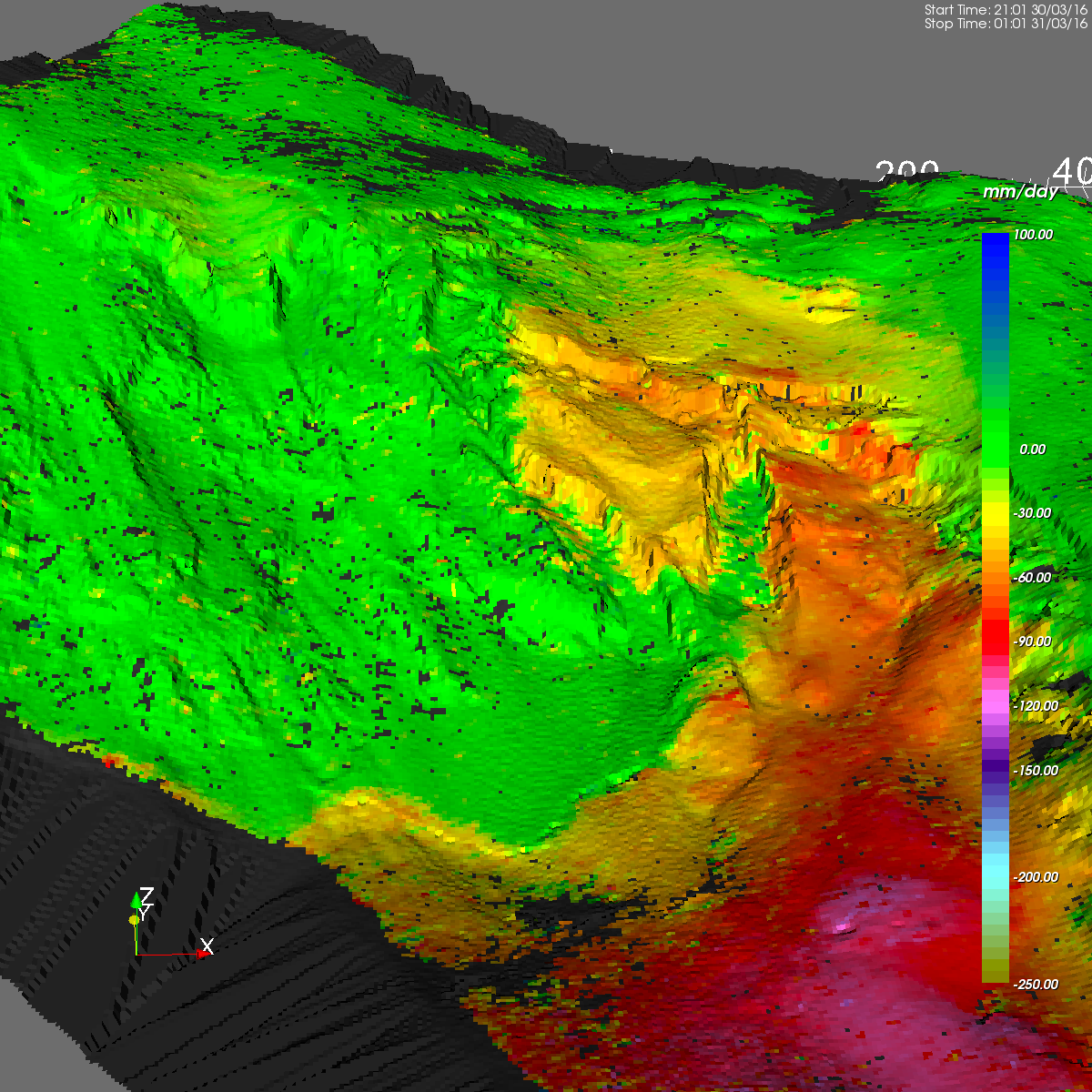Image resolution: width=1092 pixels, height=1092 pixels.
Task: Click the green Z axis arrow
Action: point(136,900)
